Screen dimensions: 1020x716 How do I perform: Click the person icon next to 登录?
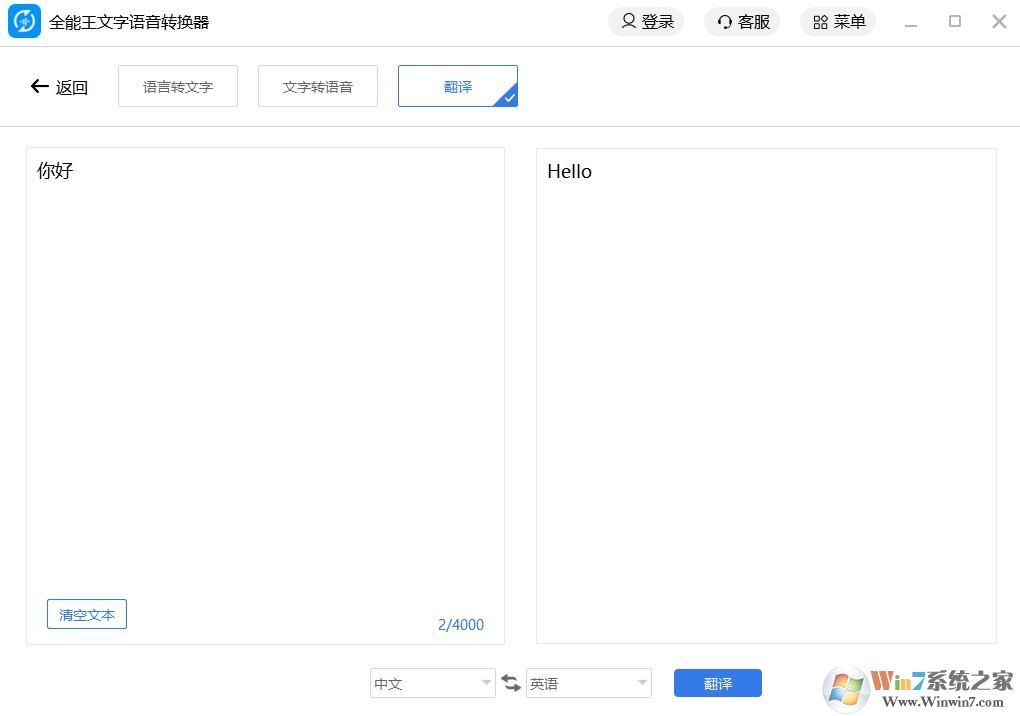pyautogui.click(x=628, y=21)
